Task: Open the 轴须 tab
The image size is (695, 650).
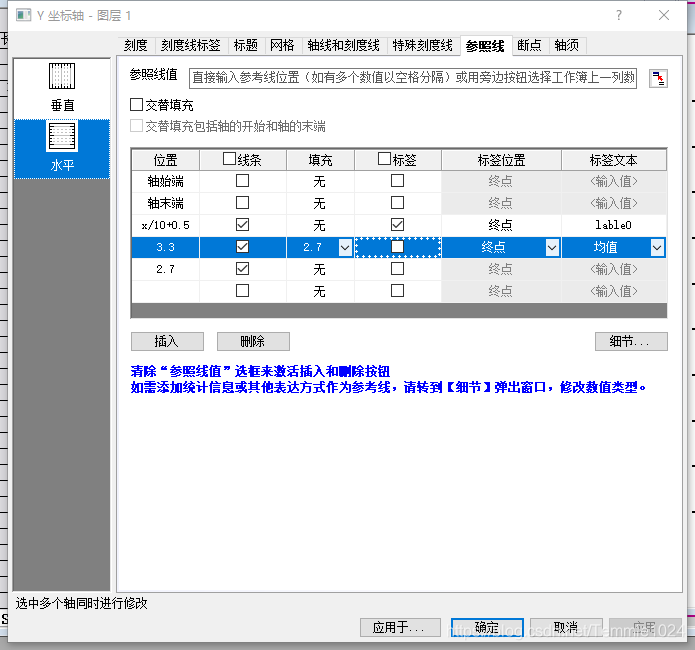Action: [567, 45]
